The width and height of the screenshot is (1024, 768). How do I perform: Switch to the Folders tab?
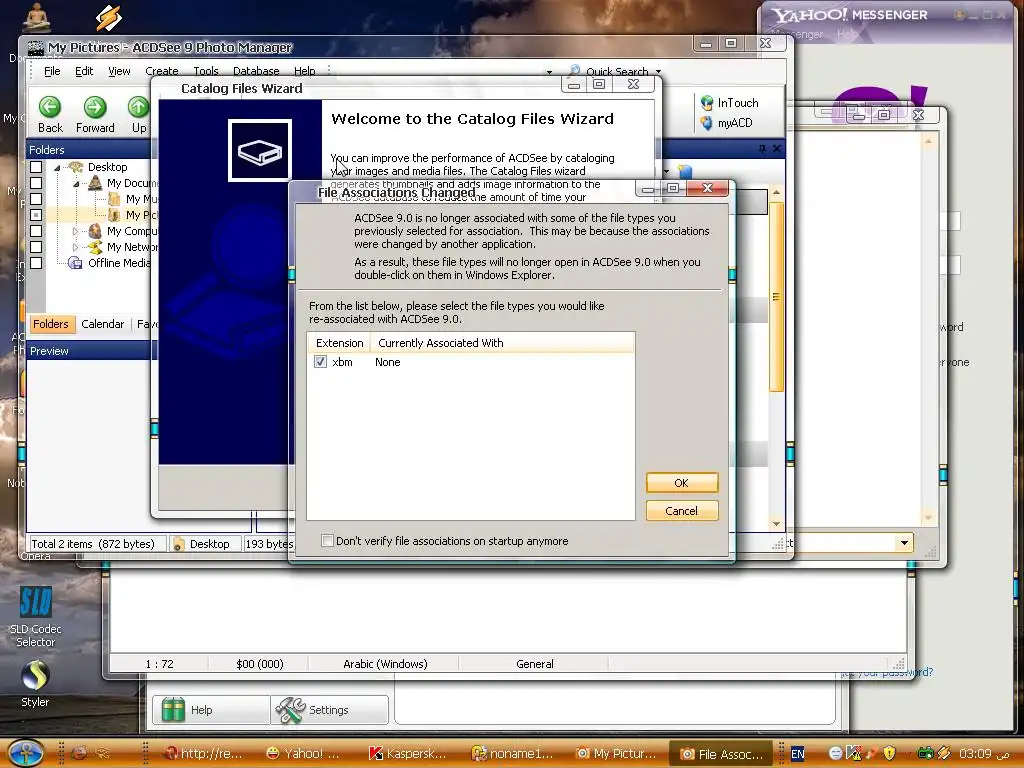[51, 324]
